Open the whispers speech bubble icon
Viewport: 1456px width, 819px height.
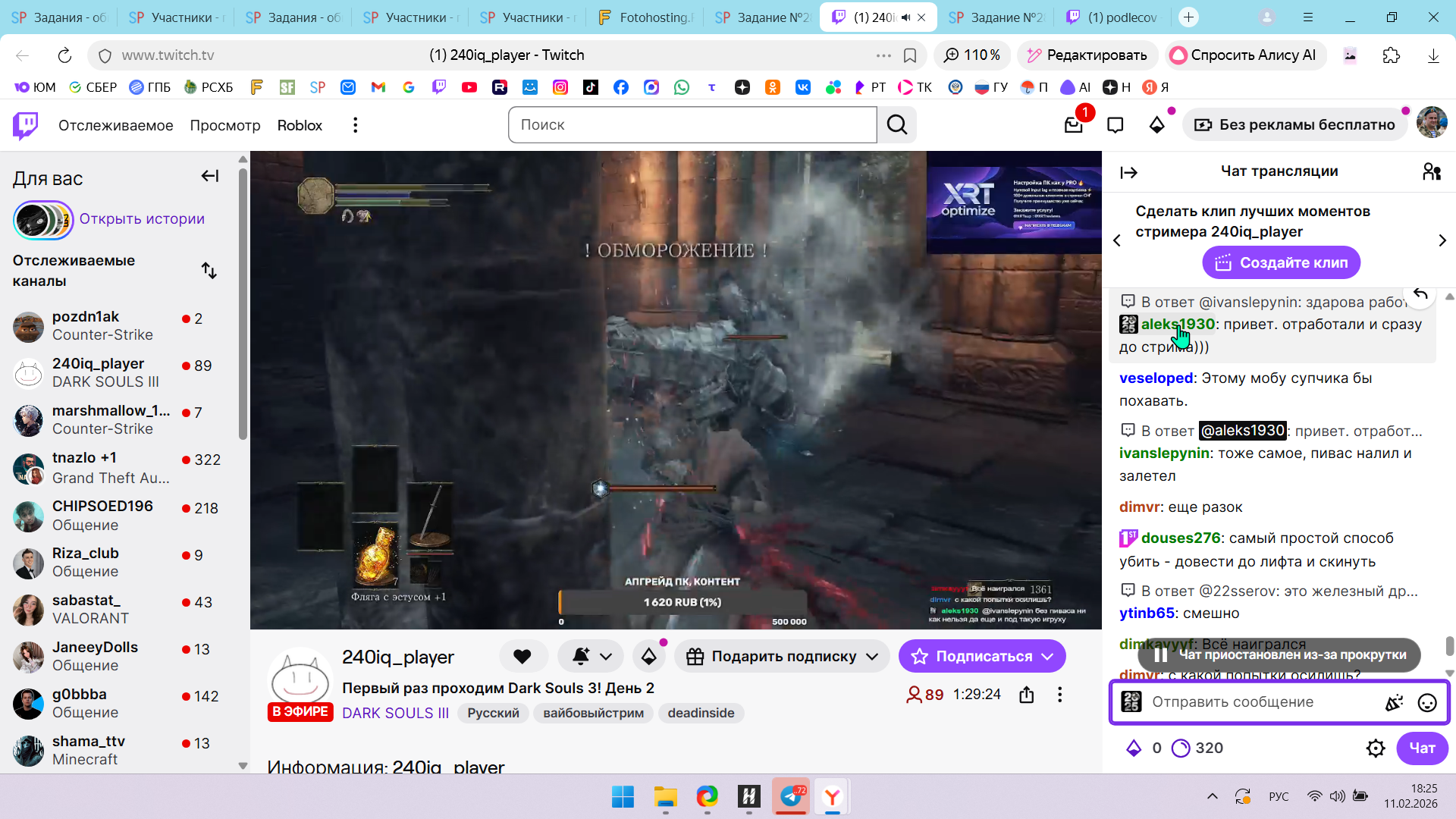click(1115, 125)
